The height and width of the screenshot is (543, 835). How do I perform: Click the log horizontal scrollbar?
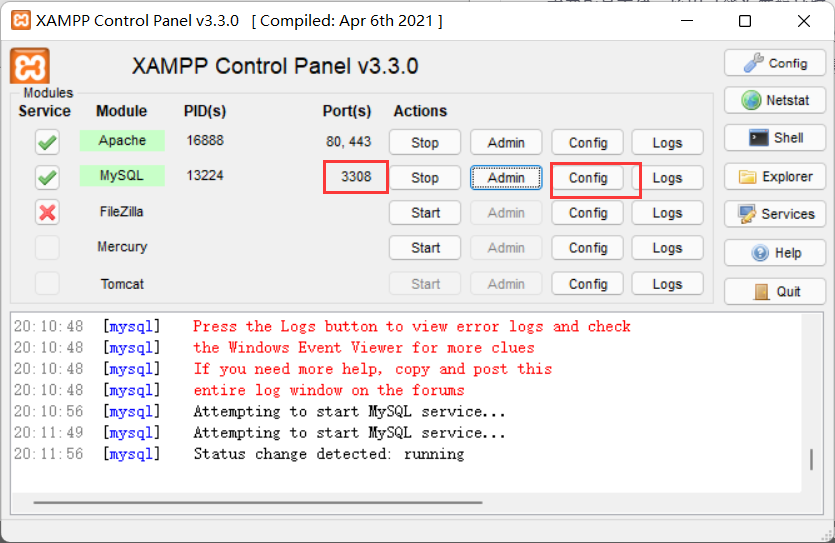pos(258,502)
